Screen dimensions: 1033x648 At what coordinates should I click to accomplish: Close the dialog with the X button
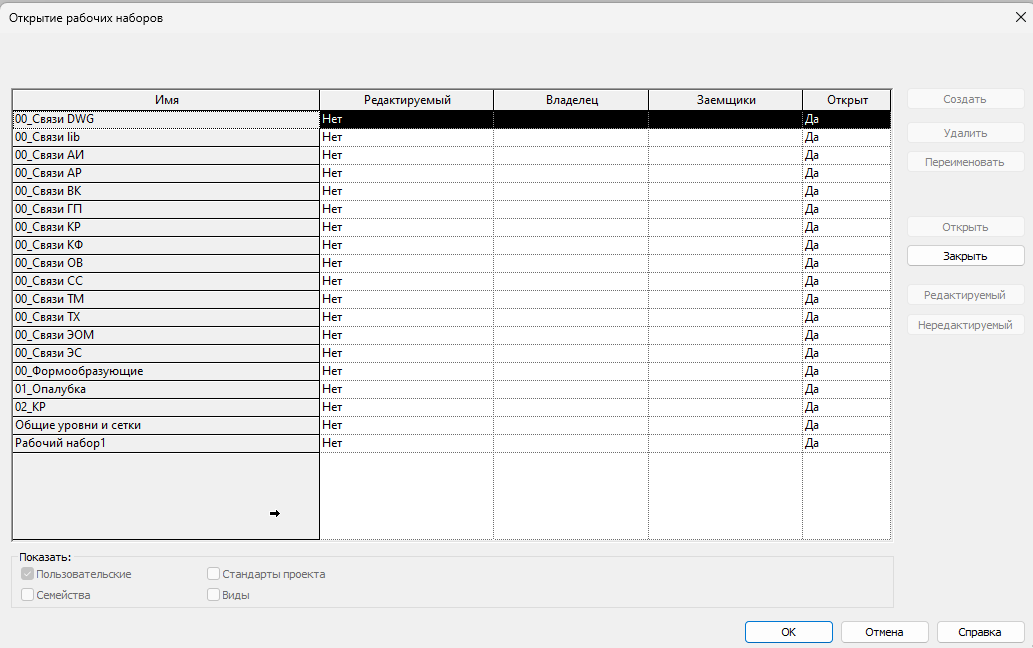[x=1020, y=17]
